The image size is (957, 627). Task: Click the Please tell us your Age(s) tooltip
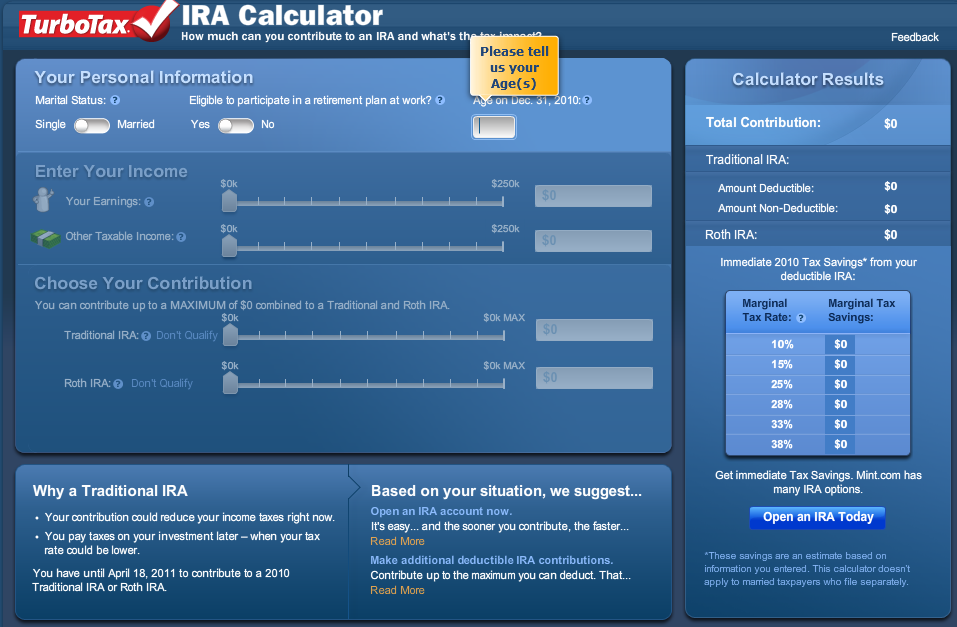click(x=514, y=67)
